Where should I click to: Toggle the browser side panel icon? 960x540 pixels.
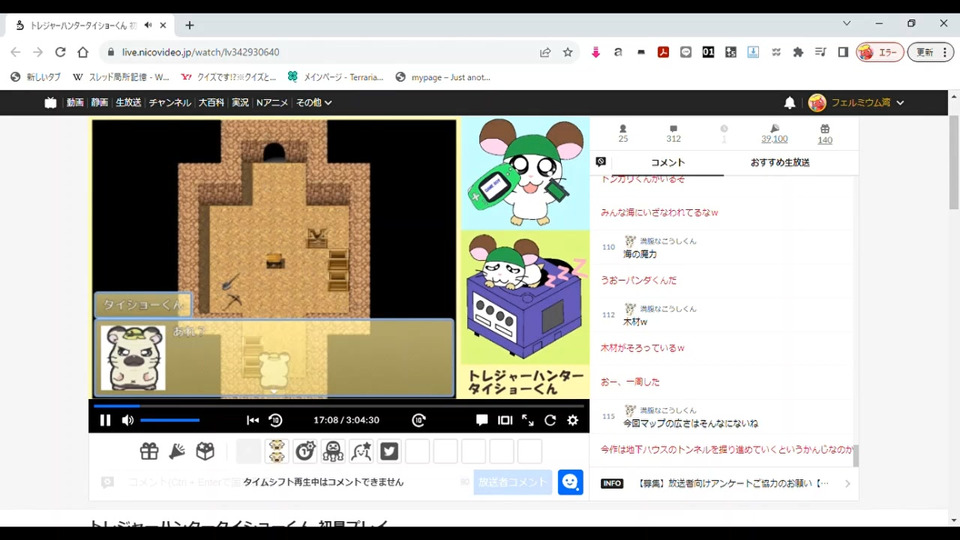tap(843, 52)
